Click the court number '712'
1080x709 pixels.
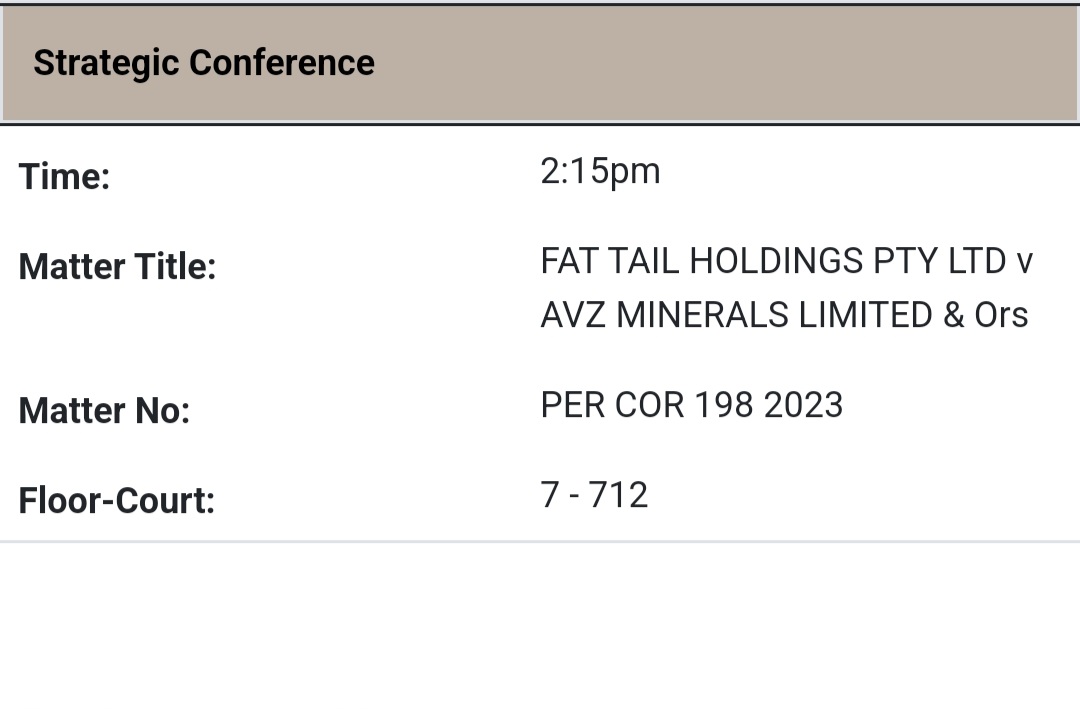point(618,495)
